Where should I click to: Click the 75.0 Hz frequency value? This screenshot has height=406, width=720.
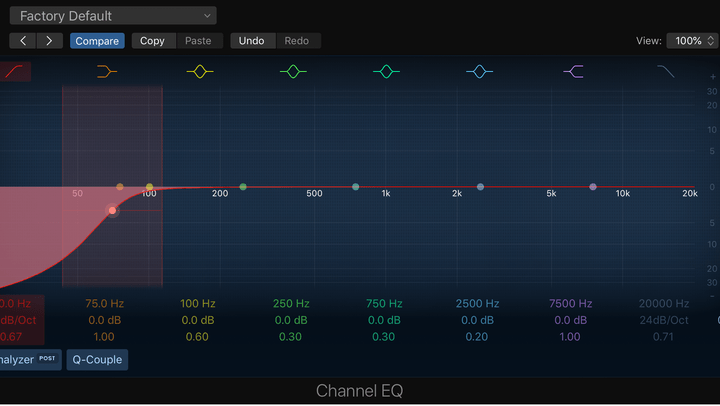click(x=105, y=304)
